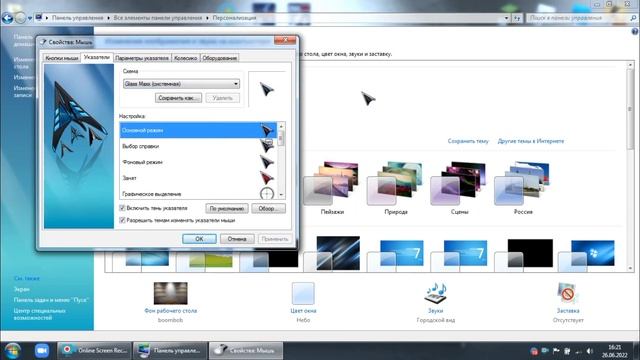The width and height of the screenshot is (640, 360).
Task: Click the Заставка icon
Action: click(568, 293)
